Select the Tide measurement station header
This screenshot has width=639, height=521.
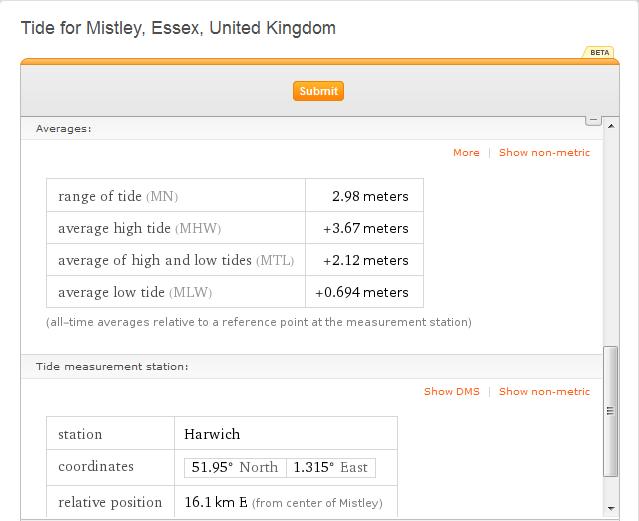click(x=112, y=367)
